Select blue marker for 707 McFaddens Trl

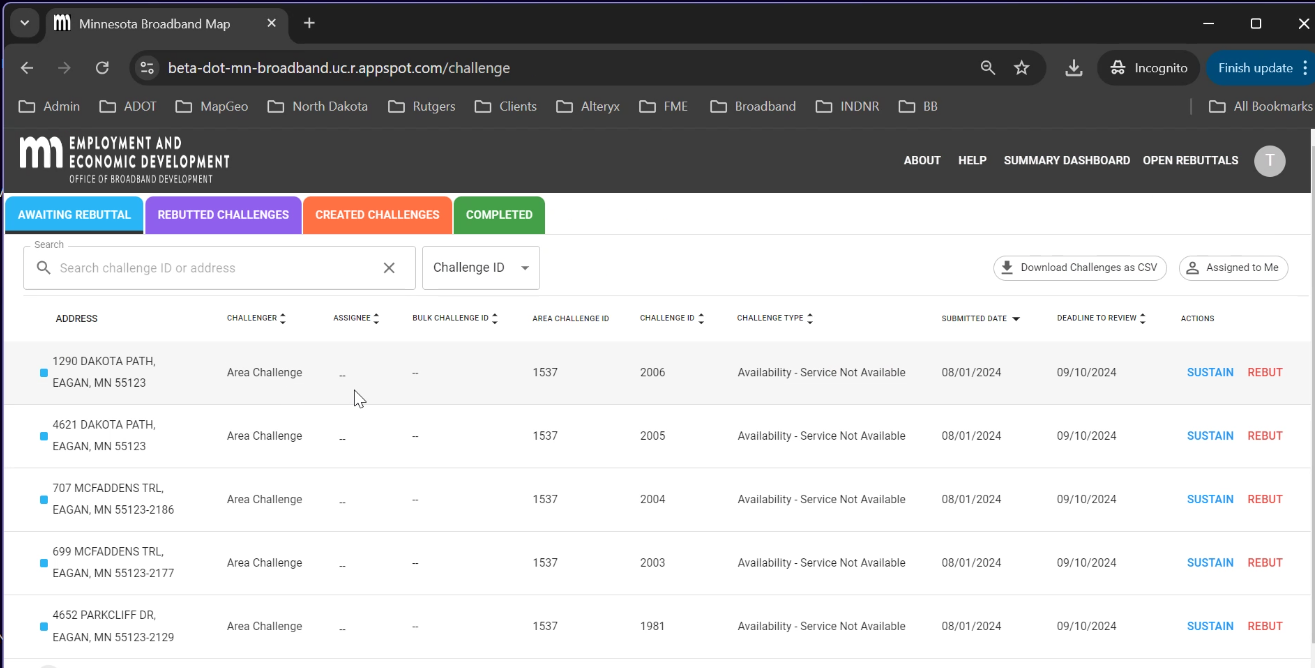[43, 500]
